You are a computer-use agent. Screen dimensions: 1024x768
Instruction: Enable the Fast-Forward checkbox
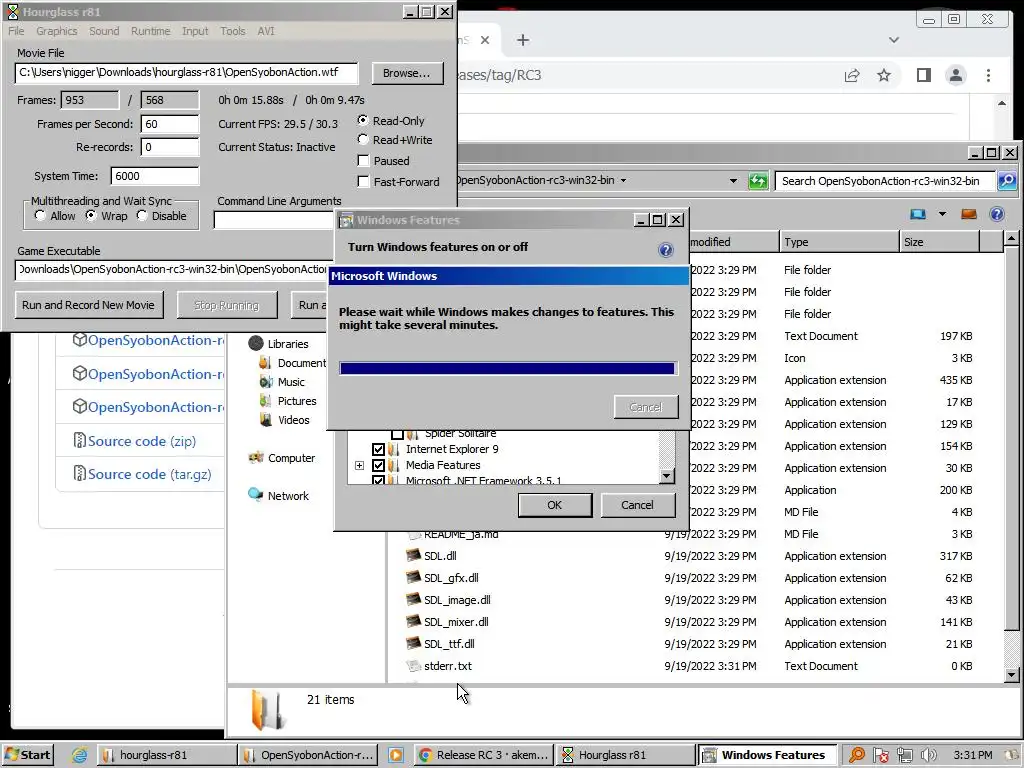(x=364, y=182)
